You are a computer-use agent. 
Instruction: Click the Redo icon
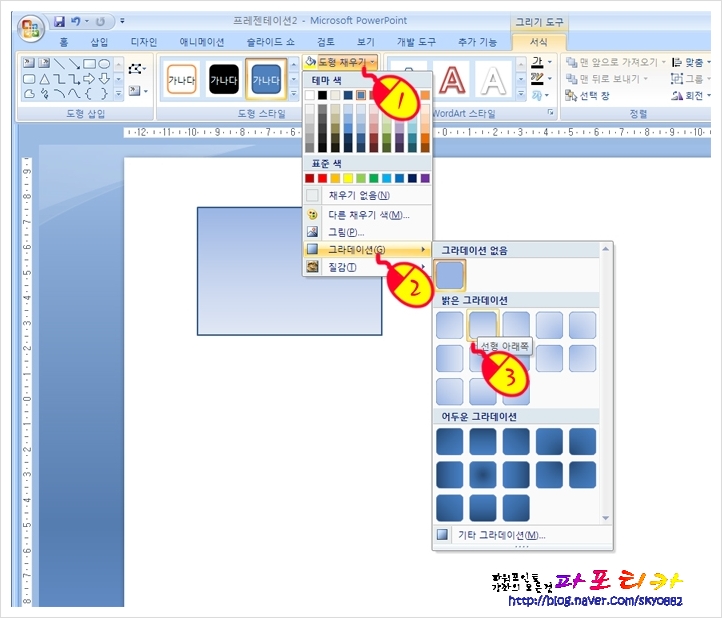pos(100,21)
